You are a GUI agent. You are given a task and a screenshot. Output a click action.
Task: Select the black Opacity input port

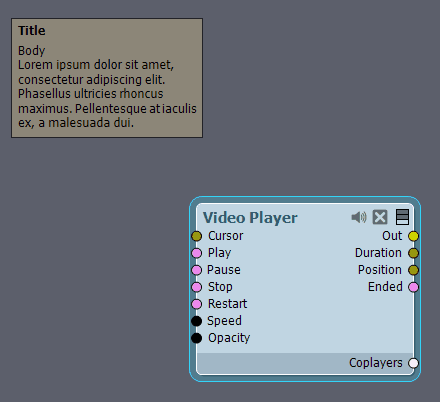[x=197, y=338]
